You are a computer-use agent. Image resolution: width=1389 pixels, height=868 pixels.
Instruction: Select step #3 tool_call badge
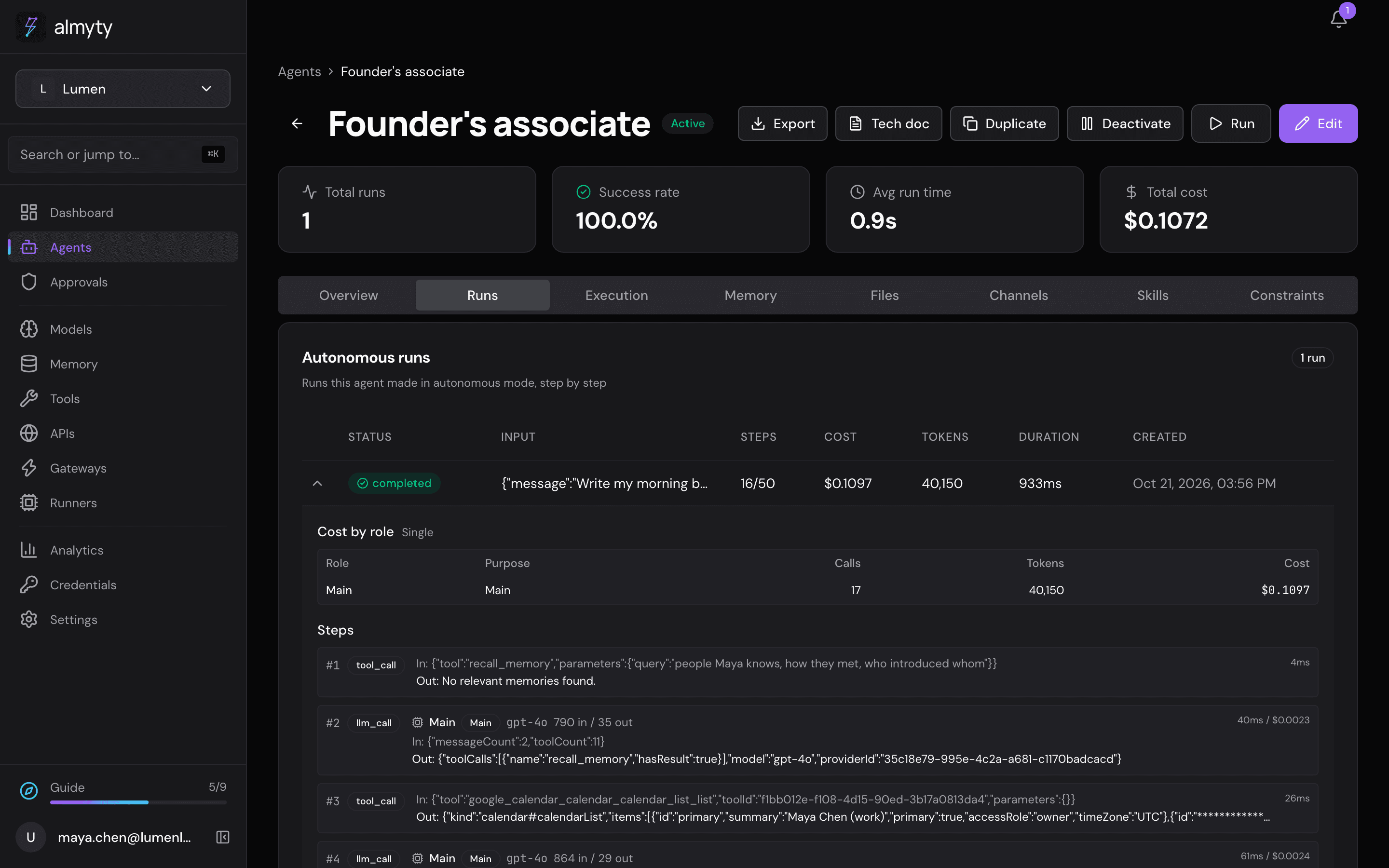click(x=376, y=801)
